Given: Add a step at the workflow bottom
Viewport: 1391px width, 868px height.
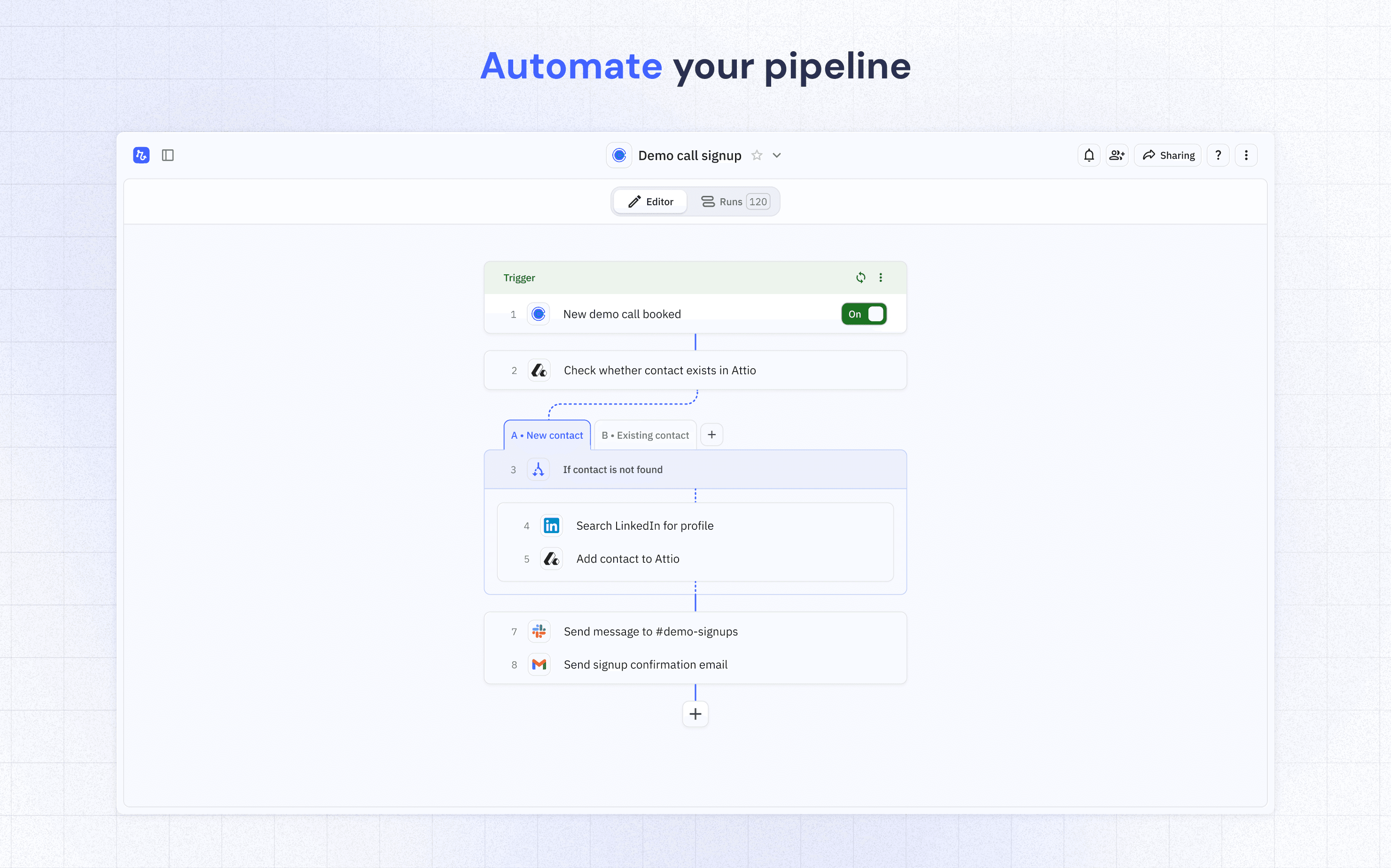Looking at the screenshot, I should [695, 714].
